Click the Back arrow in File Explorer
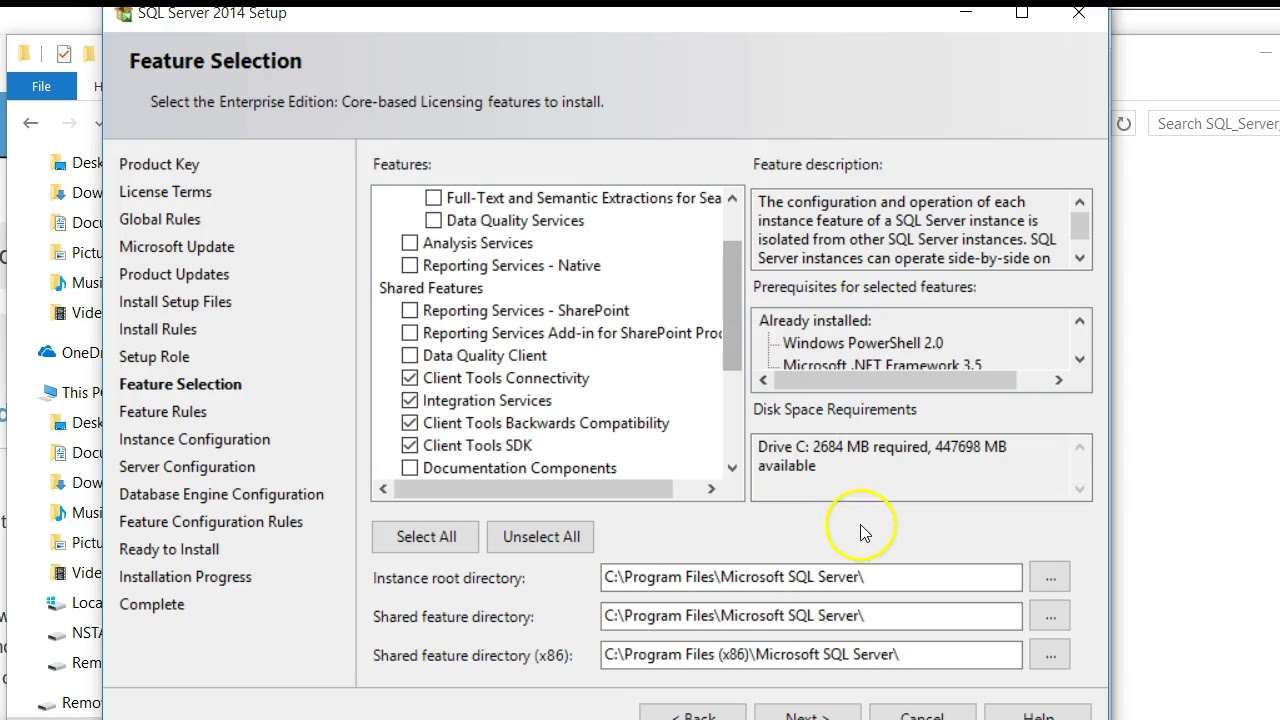This screenshot has height=720, width=1280. pyautogui.click(x=30, y=123)
